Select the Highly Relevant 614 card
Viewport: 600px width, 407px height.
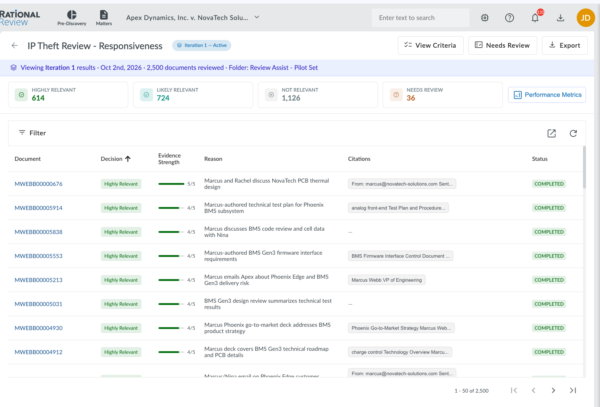point(68,94)
